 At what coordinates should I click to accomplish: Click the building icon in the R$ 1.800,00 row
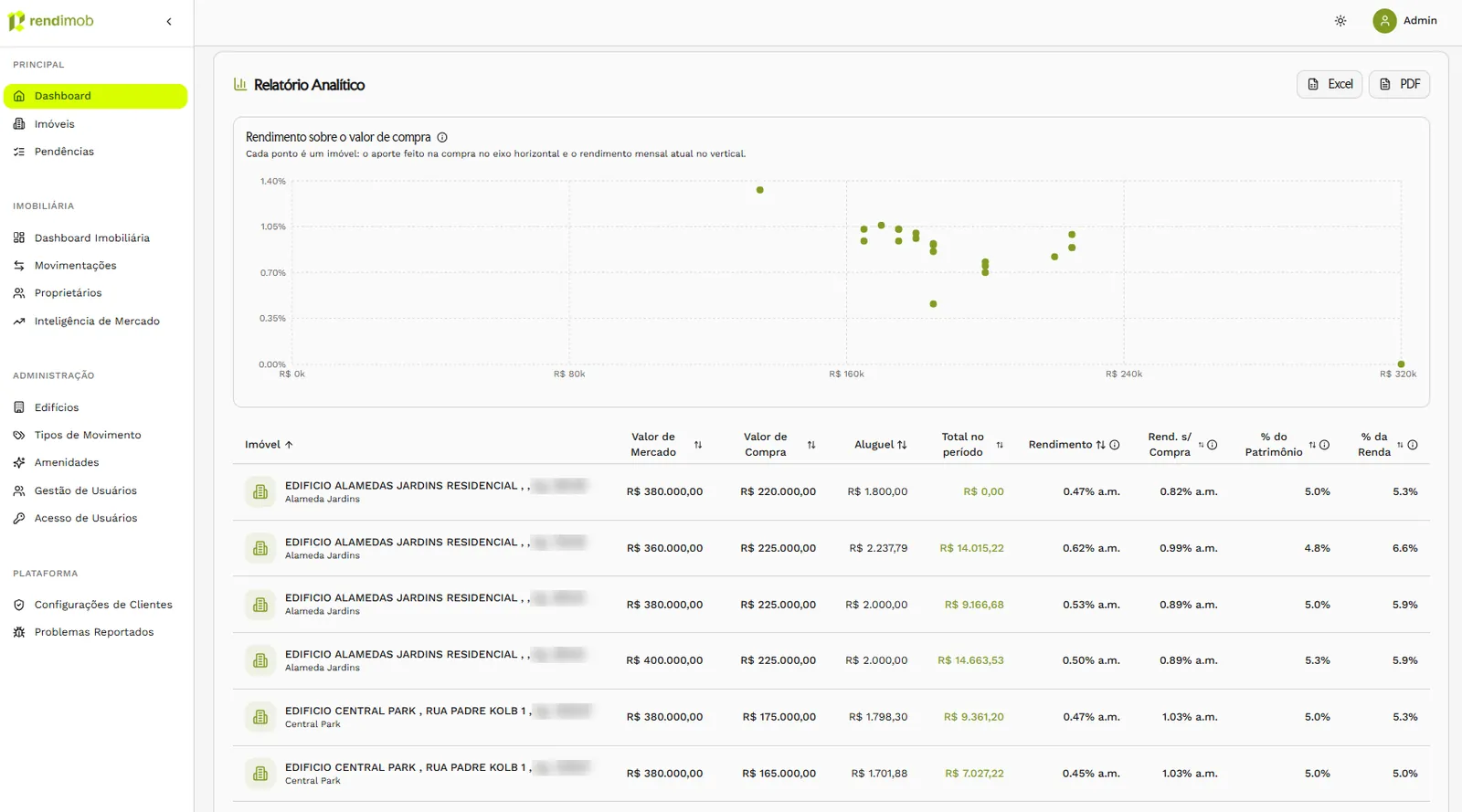[260, 492]
